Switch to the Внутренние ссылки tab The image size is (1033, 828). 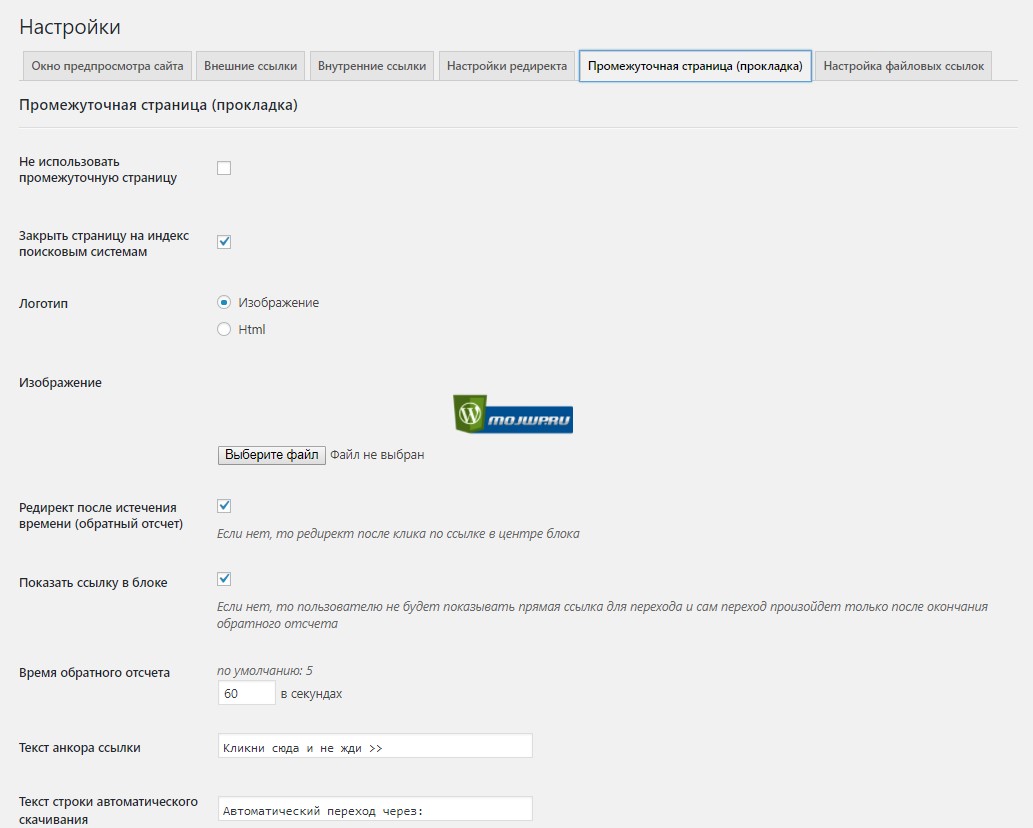(x=371, y=64)
